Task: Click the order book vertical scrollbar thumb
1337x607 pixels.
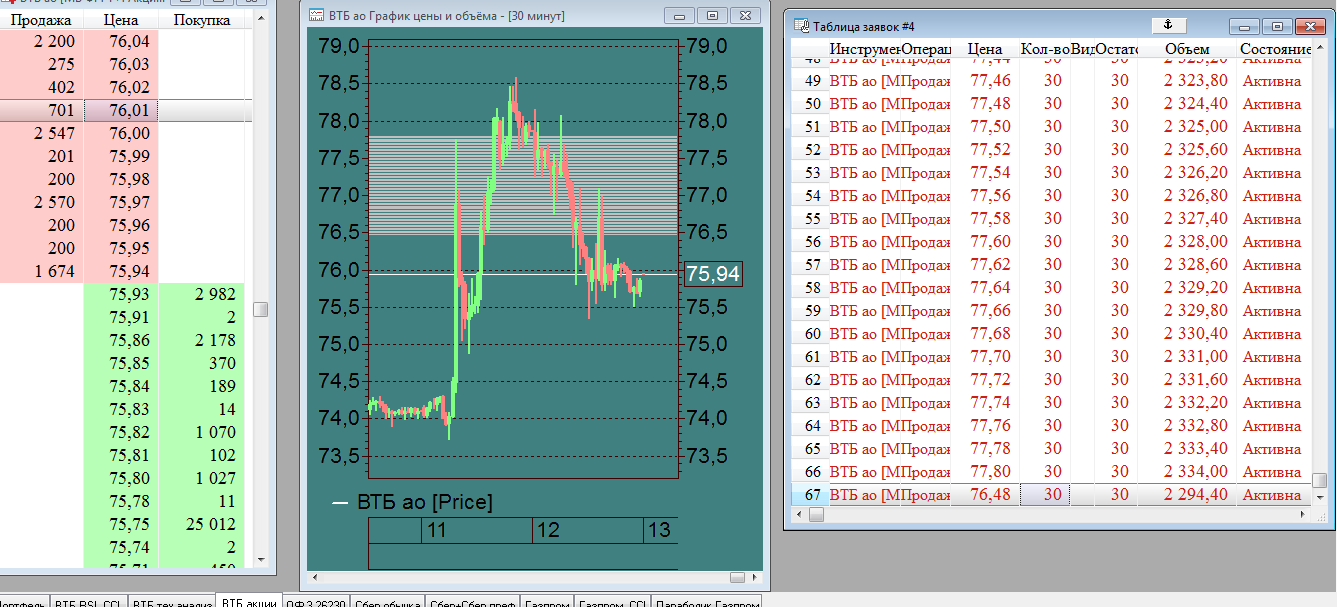Action: pyautogui.click(x=260, y=310)
